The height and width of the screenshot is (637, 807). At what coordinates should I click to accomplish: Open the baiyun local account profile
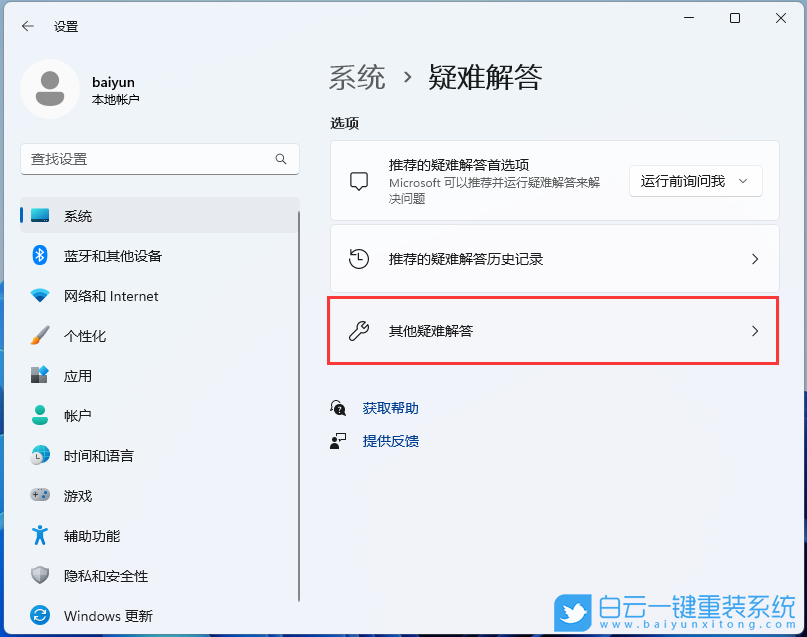90,89
